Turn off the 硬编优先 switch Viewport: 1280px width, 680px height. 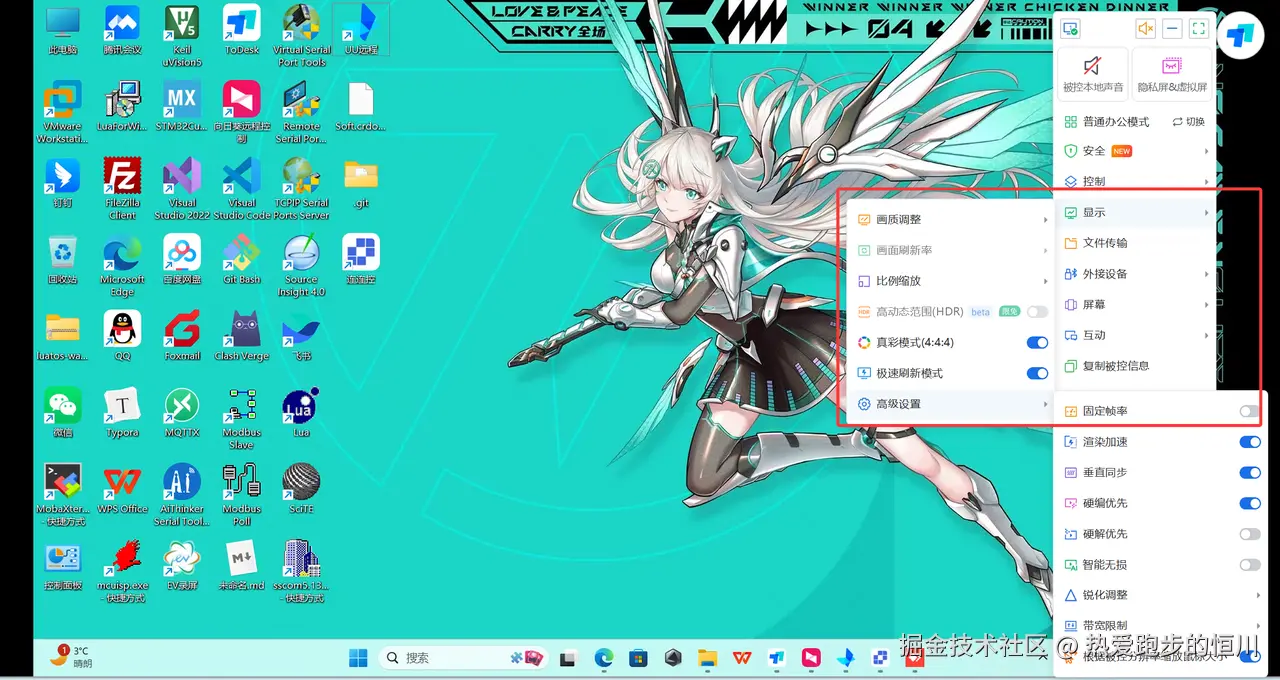1249,503
